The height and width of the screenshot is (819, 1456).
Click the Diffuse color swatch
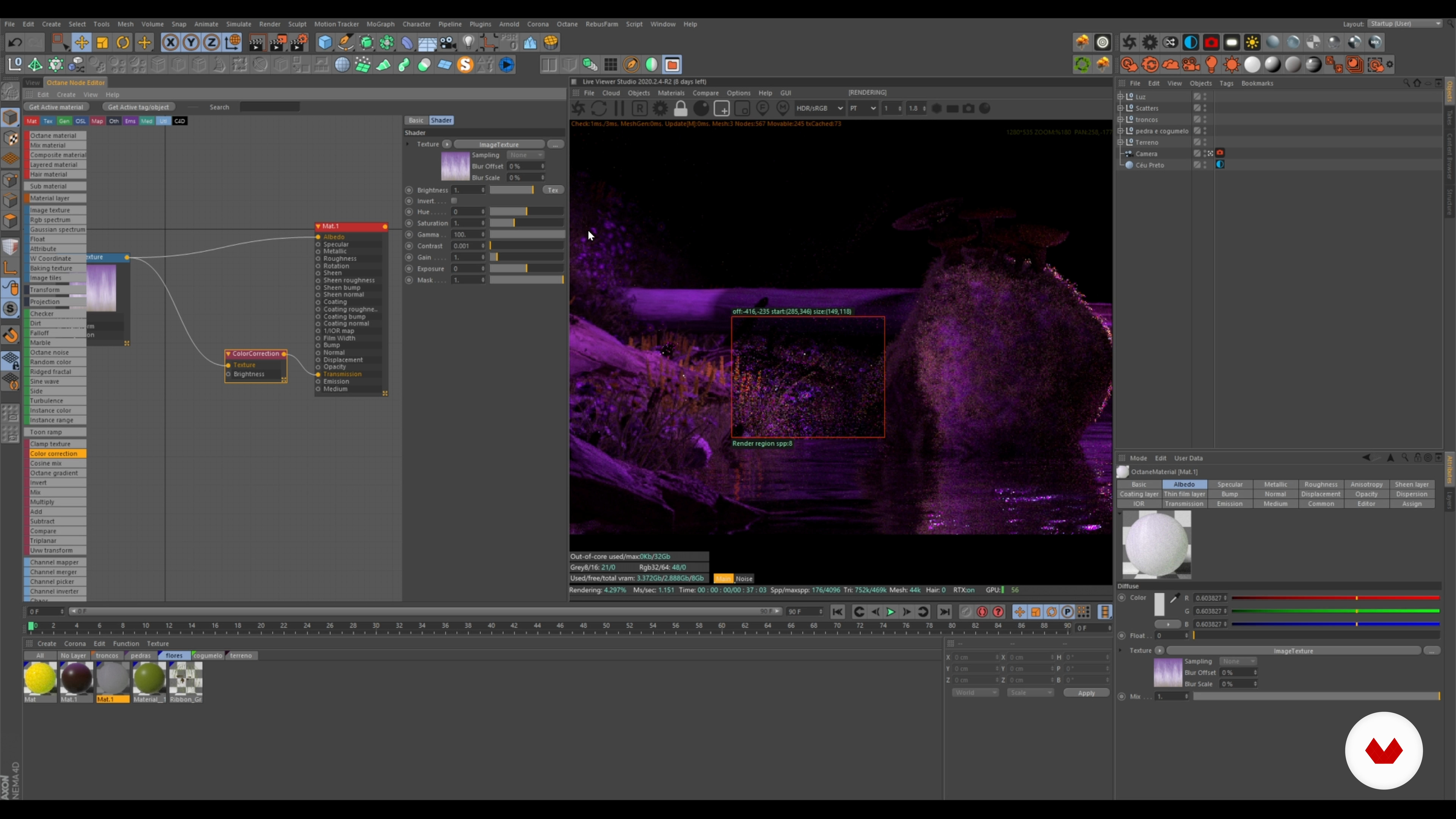(1159, 604)
